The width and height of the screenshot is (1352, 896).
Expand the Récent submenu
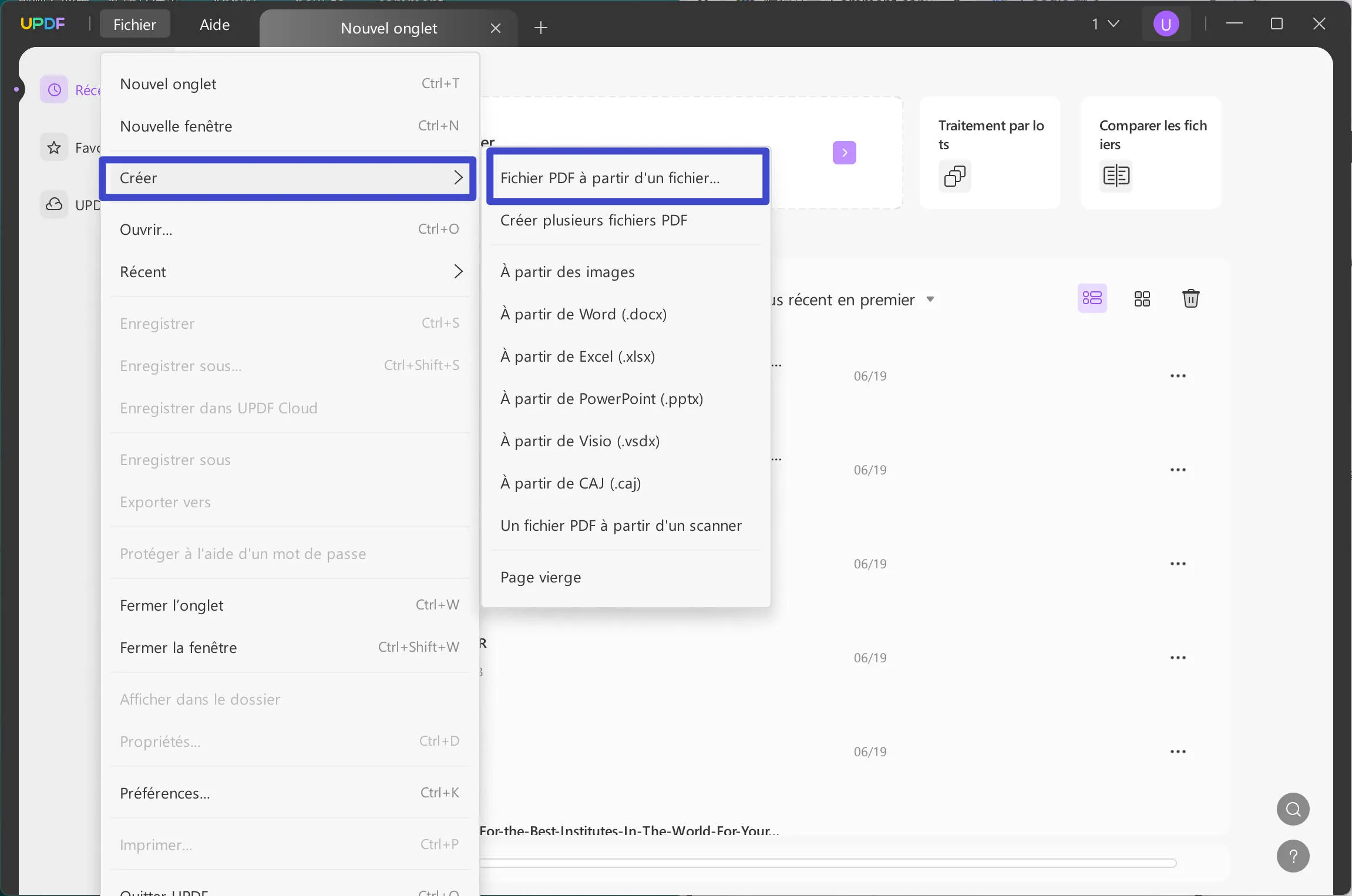click(x=459, y=271)
